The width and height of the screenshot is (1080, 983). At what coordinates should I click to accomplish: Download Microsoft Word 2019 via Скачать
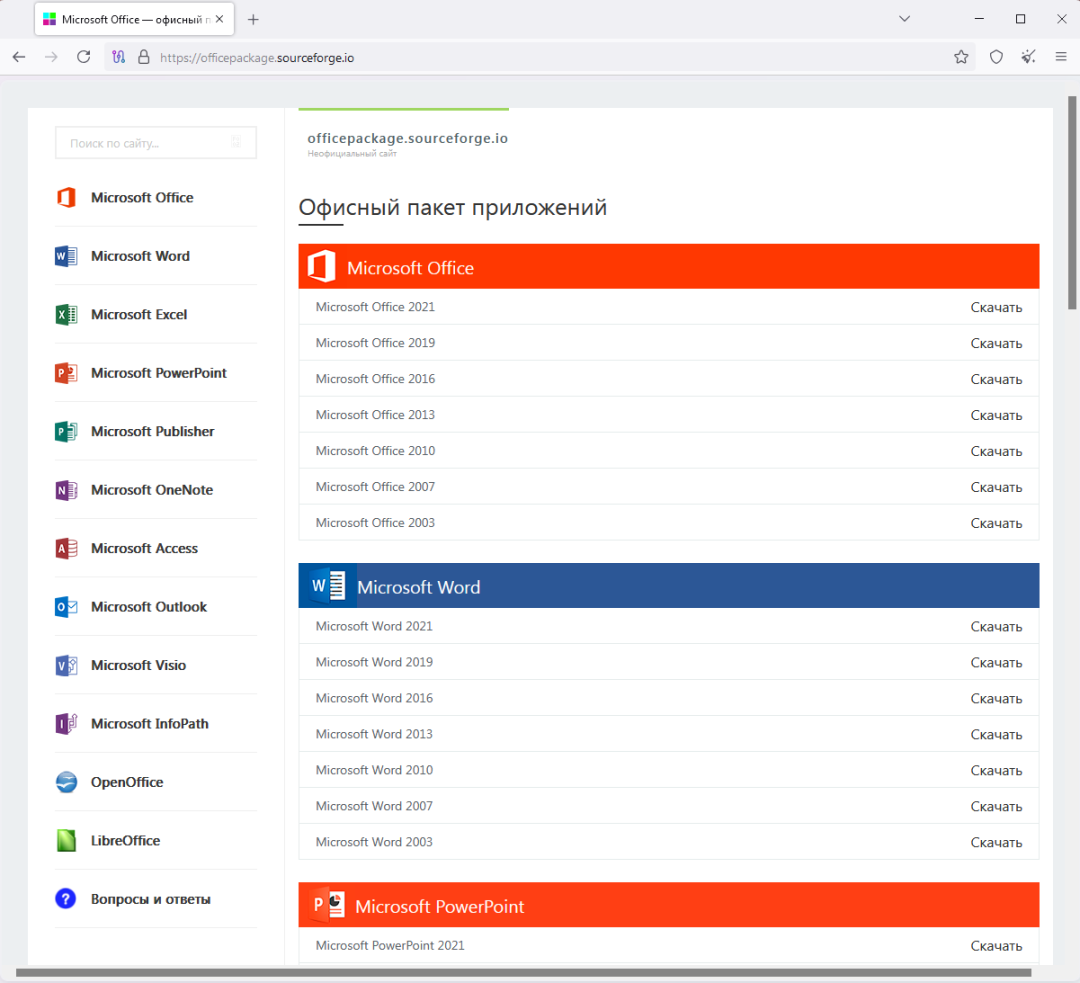point(996,663)
